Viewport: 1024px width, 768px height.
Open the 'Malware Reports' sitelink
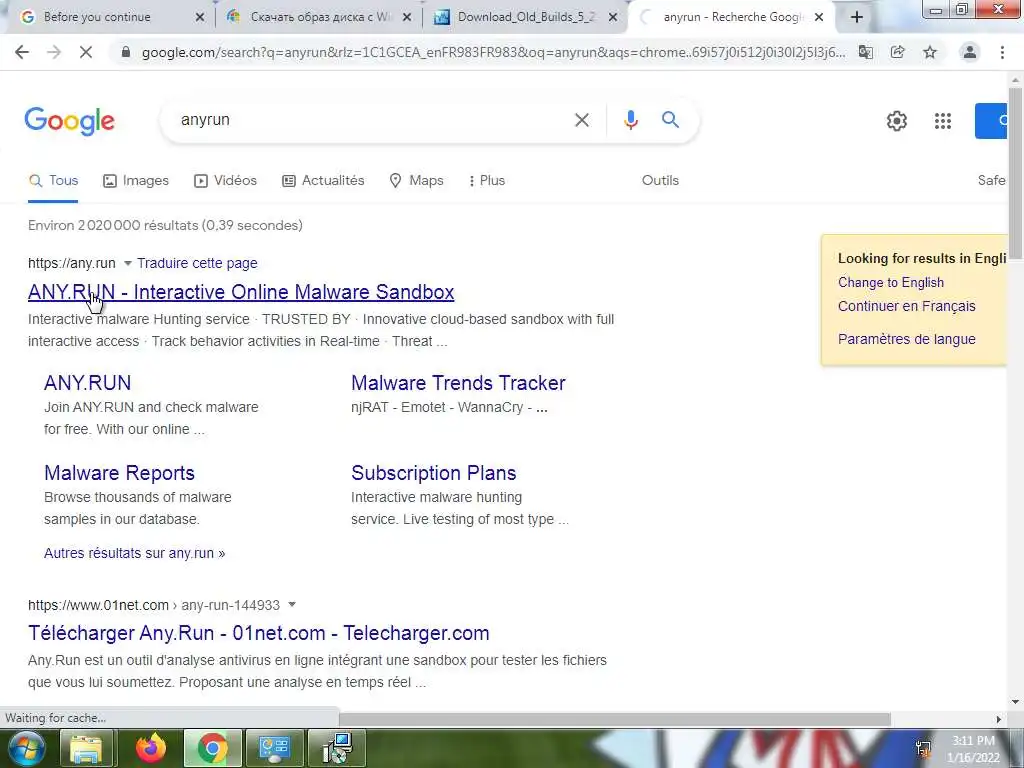click(120, 473)
